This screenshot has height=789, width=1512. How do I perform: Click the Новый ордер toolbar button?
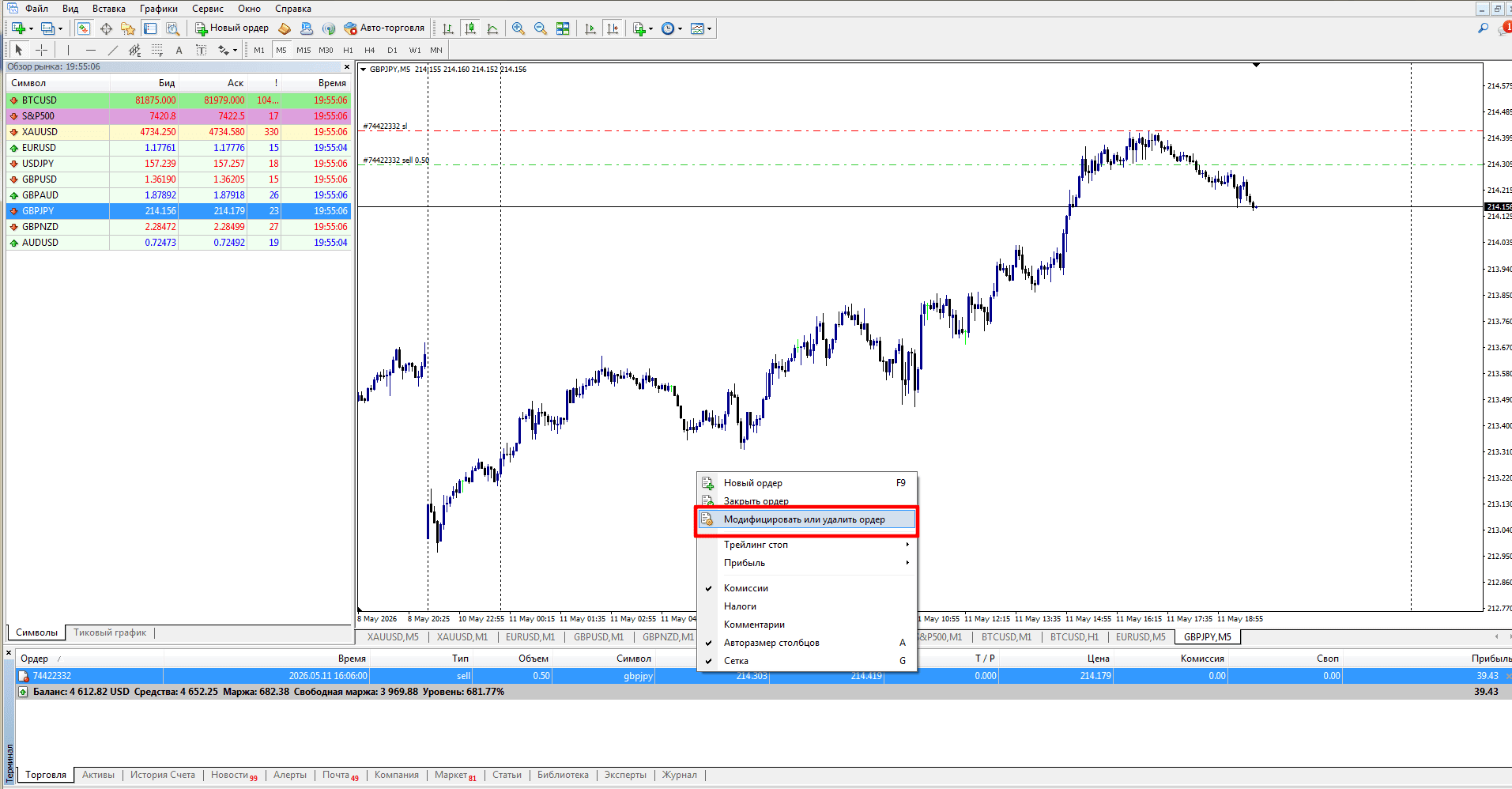[232, 28]
